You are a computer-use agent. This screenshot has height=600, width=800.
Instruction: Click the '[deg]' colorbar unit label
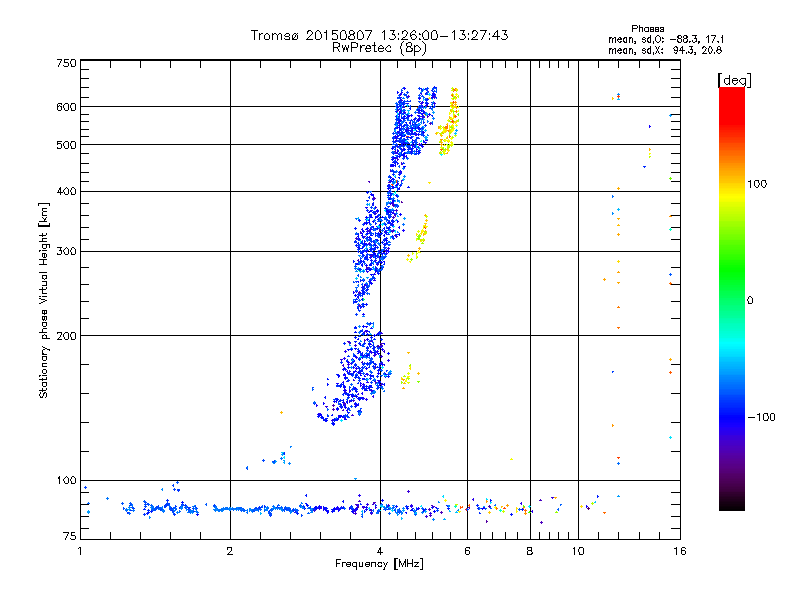pyautogui.click(x=734, y=80)
